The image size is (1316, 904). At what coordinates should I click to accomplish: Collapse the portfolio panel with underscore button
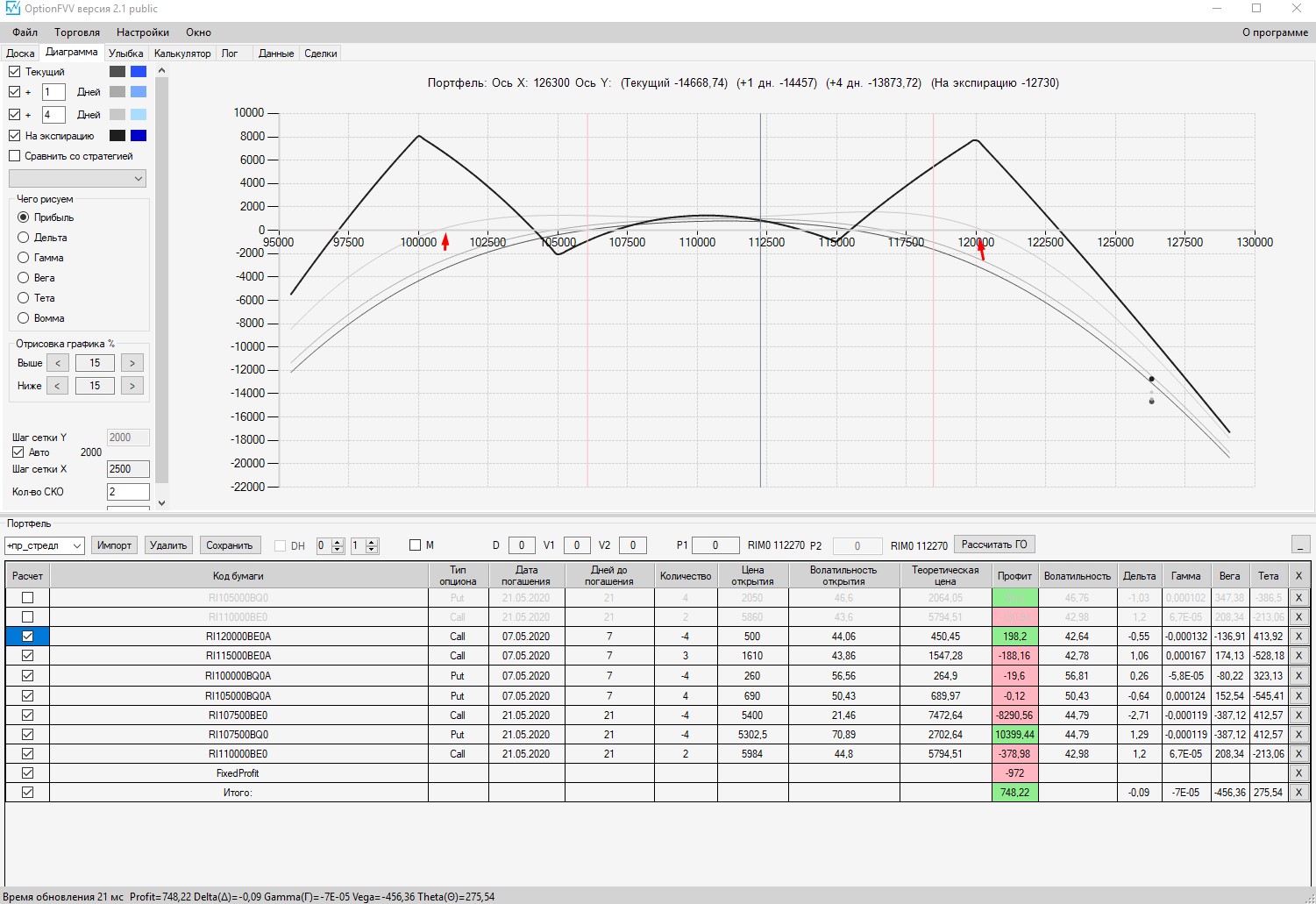point(1302,545)
